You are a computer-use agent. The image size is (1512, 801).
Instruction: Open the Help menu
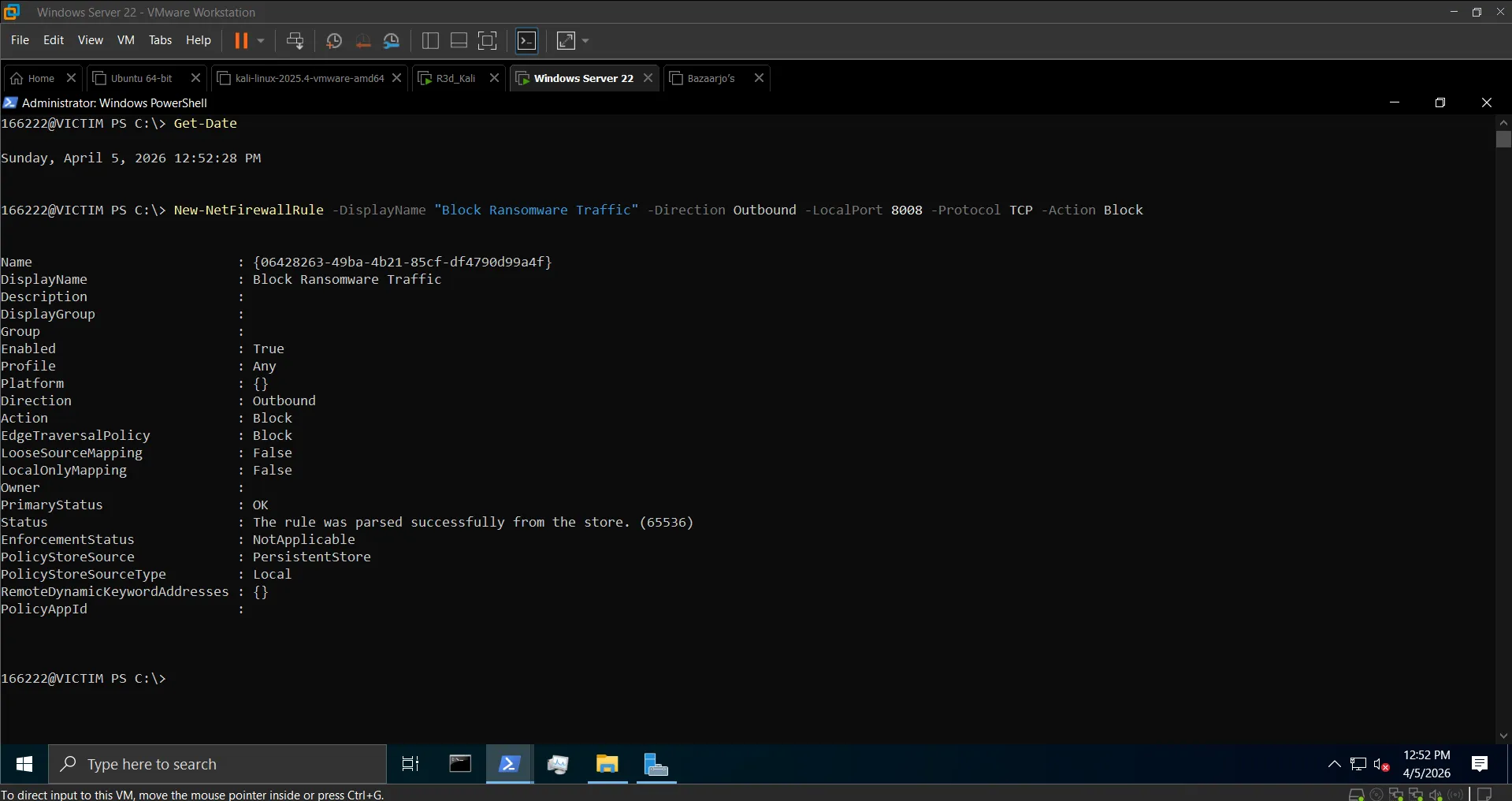(199, 40)
